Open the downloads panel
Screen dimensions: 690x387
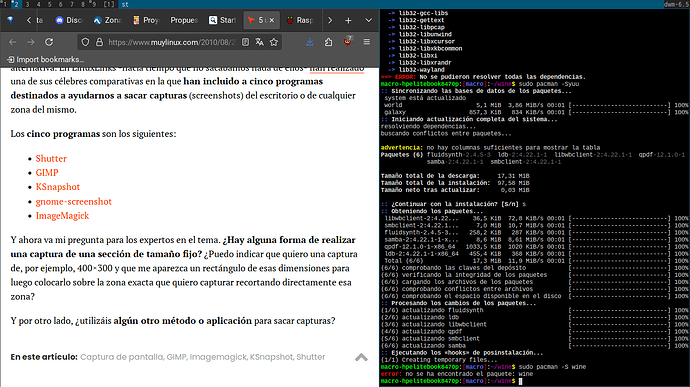[x=310, y=42]
